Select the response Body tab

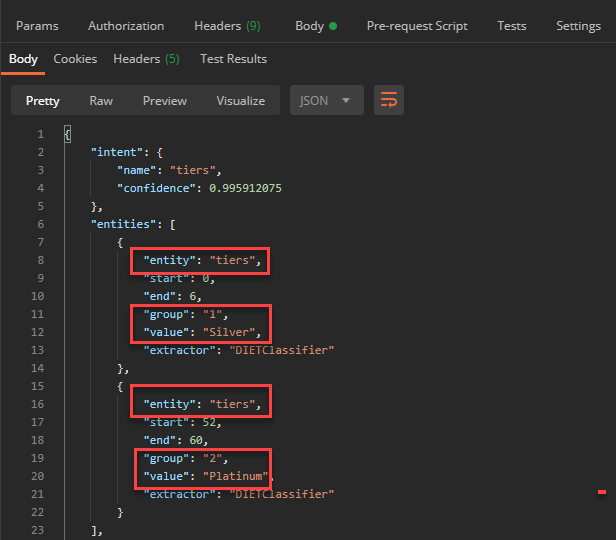(x=23, y=59)
